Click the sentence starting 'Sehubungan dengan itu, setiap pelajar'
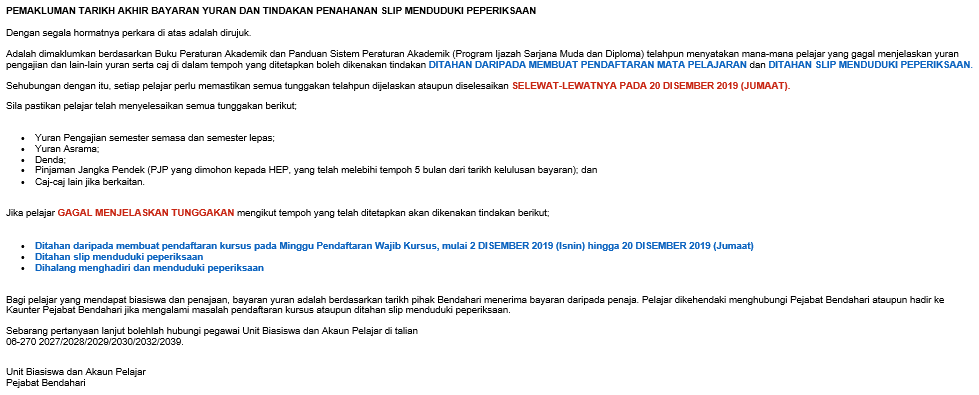This screenshot has height=395, width=979. coord(398,86)
